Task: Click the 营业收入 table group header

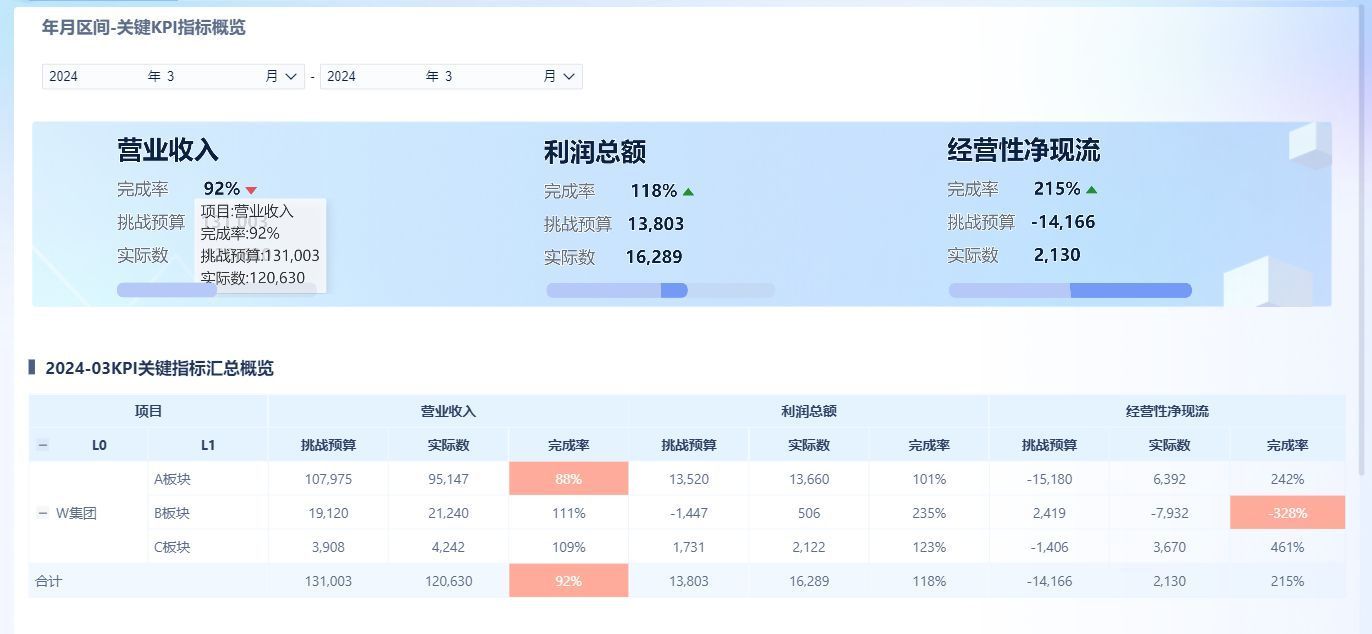Action: 448,411
